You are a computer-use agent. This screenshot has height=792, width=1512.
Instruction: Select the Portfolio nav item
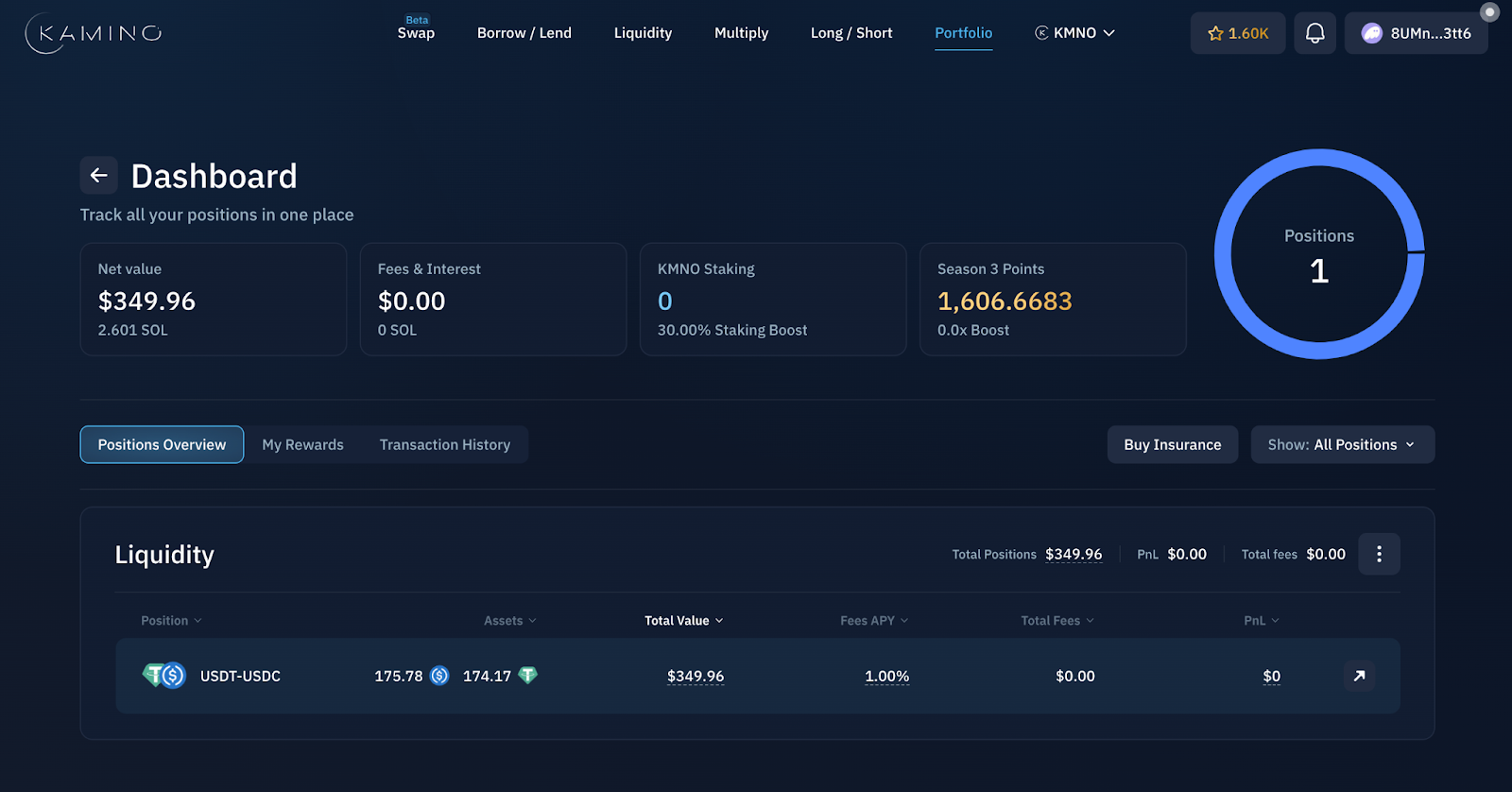tap(964, 33)
